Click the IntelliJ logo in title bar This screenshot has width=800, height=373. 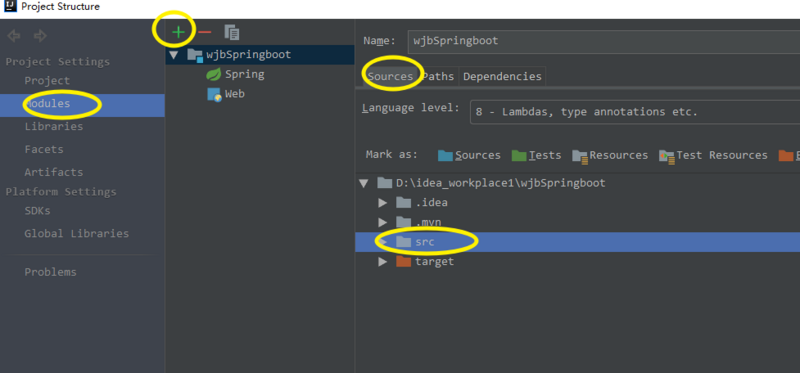[10, 7]
